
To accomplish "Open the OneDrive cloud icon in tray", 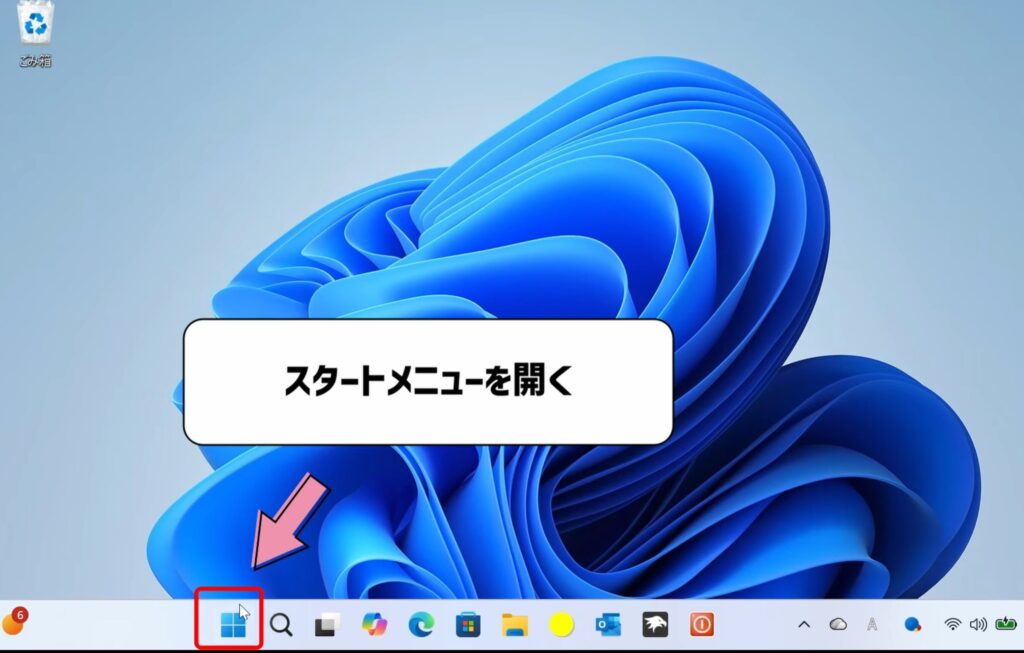I will pos(838,624).
